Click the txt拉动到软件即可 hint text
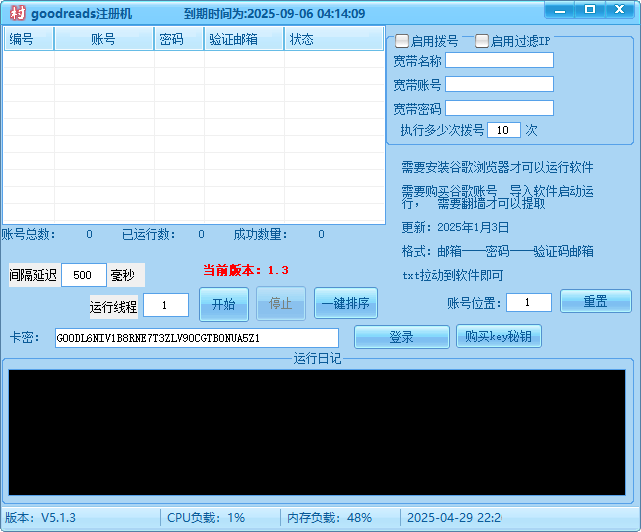The image size is (641, 532). [453, 275]
